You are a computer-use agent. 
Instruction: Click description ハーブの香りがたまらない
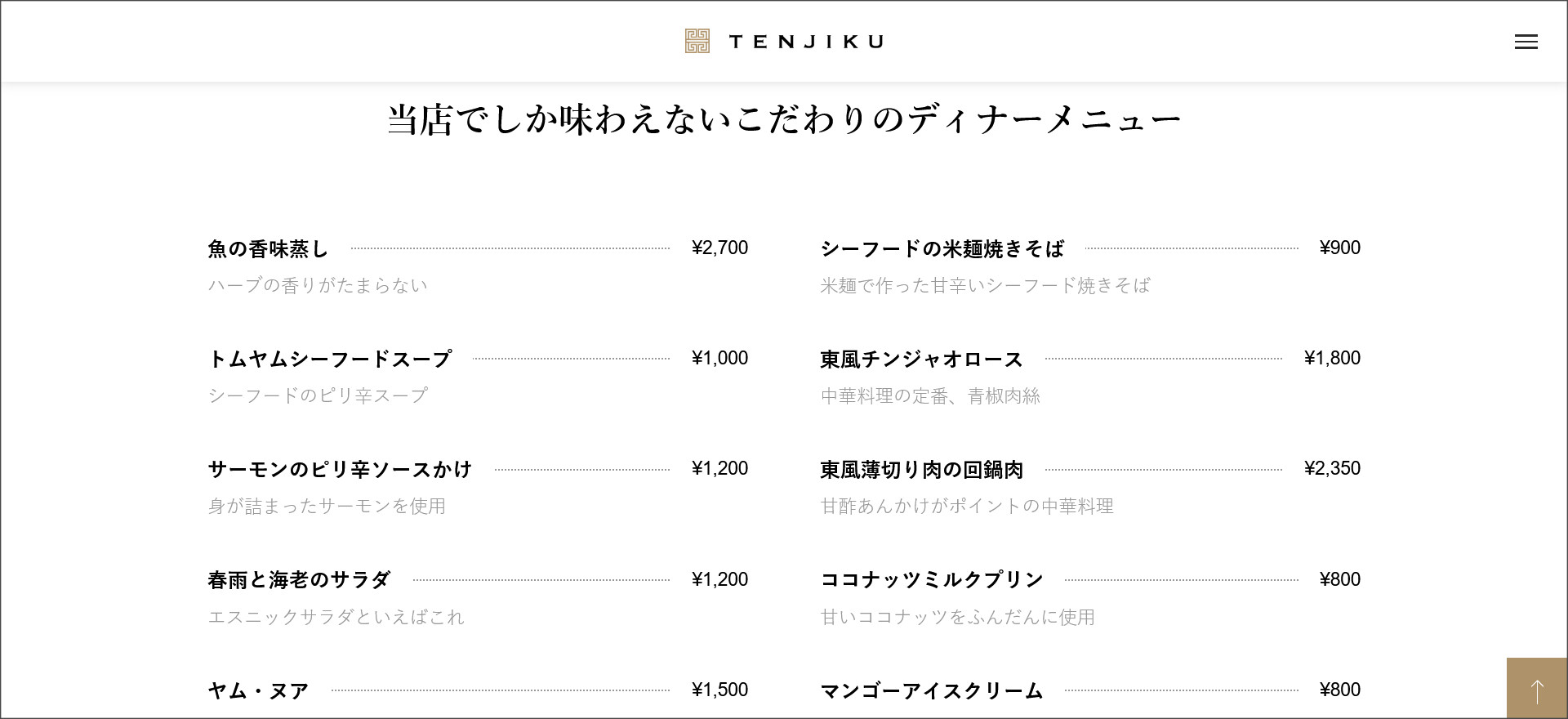tap(318, 285)
